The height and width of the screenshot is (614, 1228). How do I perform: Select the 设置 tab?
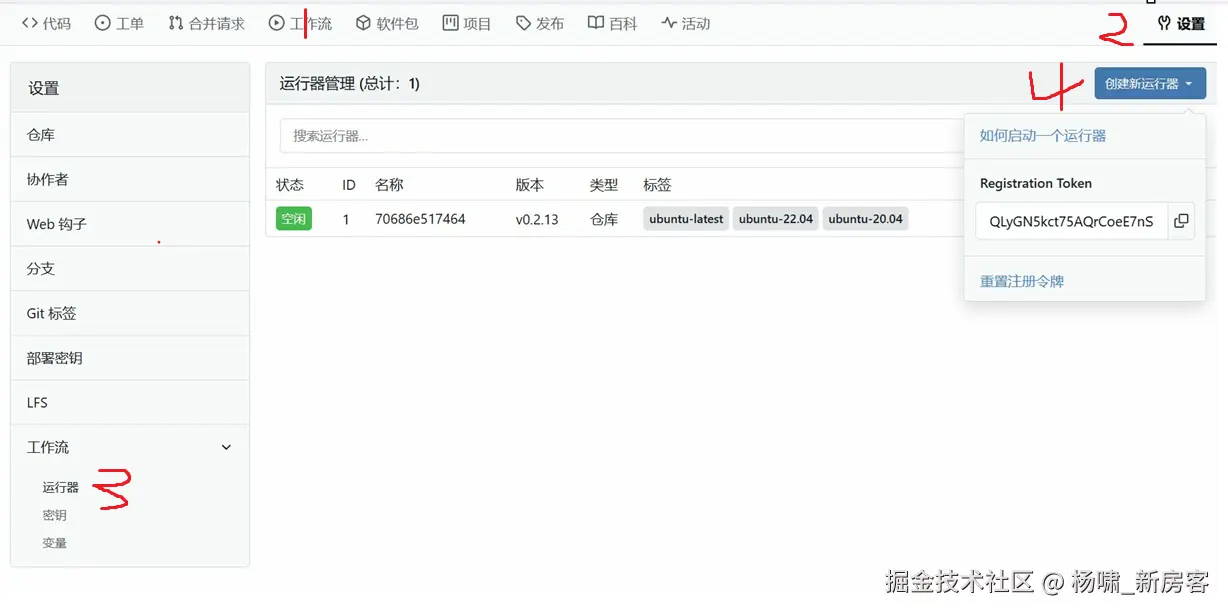tap(1180, 23)
